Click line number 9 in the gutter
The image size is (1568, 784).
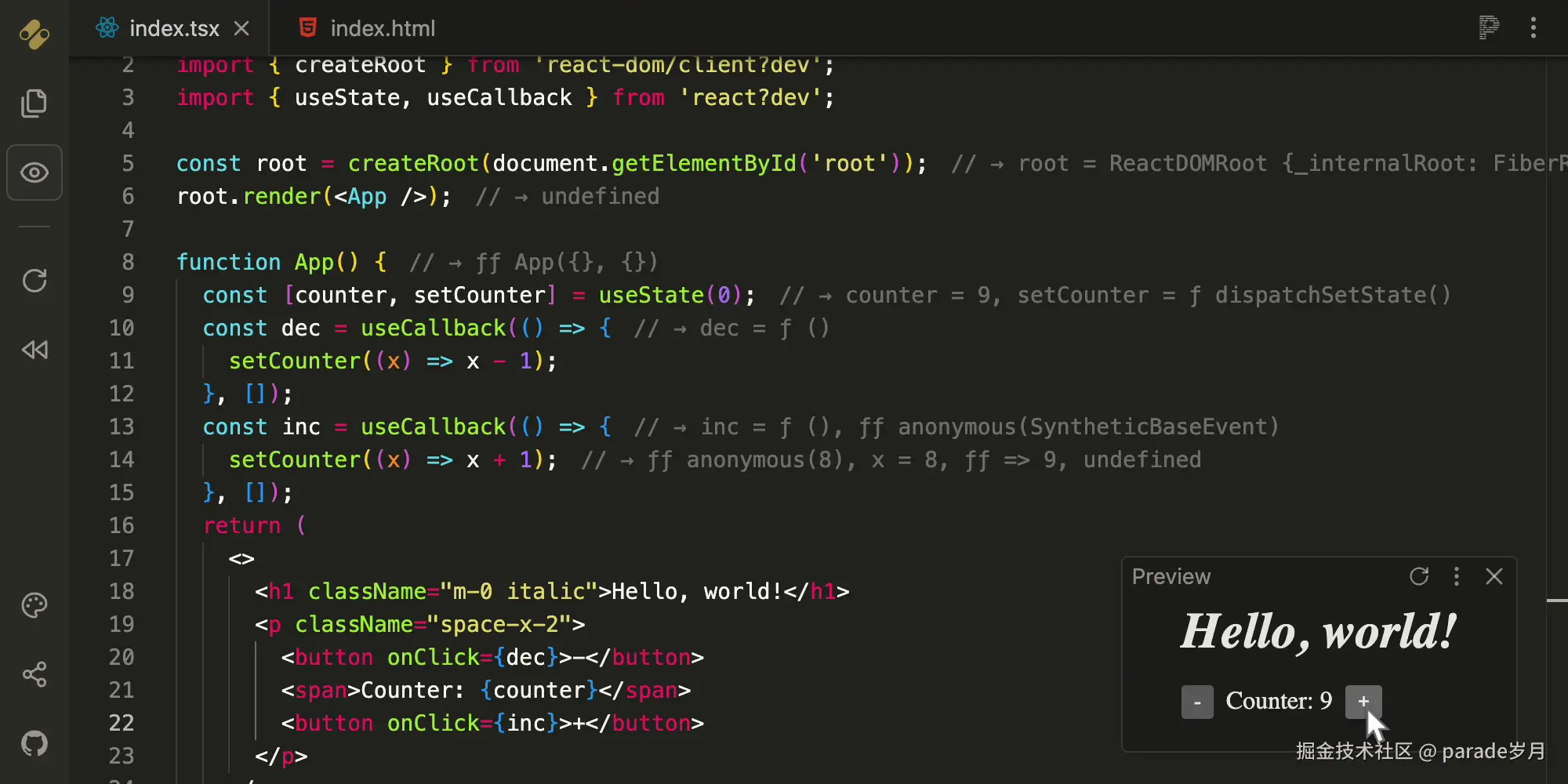128,295
